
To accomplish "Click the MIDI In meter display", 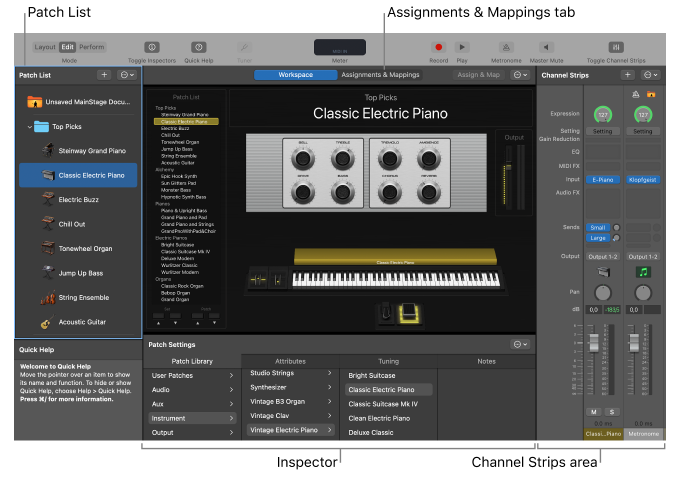I will click(340, 47).
